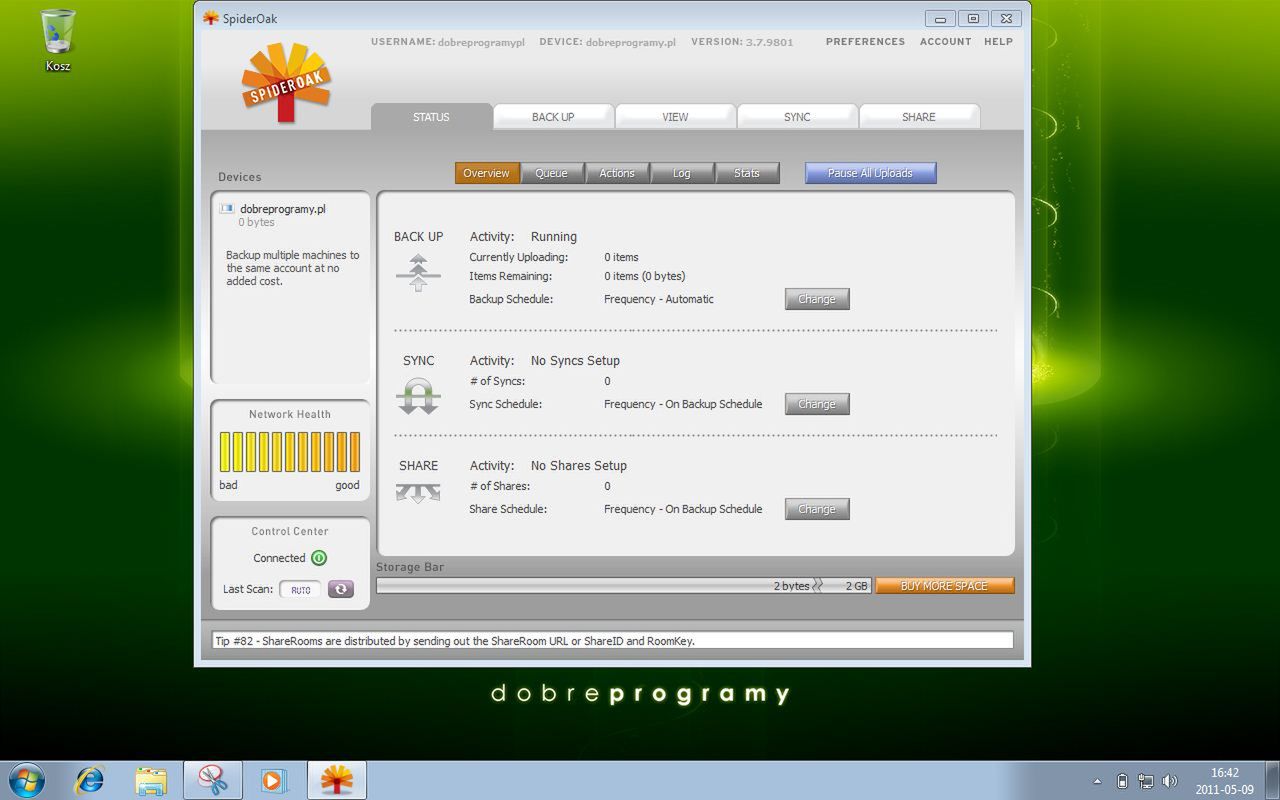This screenshot has width=1280, height=800.
Task: Click the purple rescan refresh button
Action: (x=341, y=589)
